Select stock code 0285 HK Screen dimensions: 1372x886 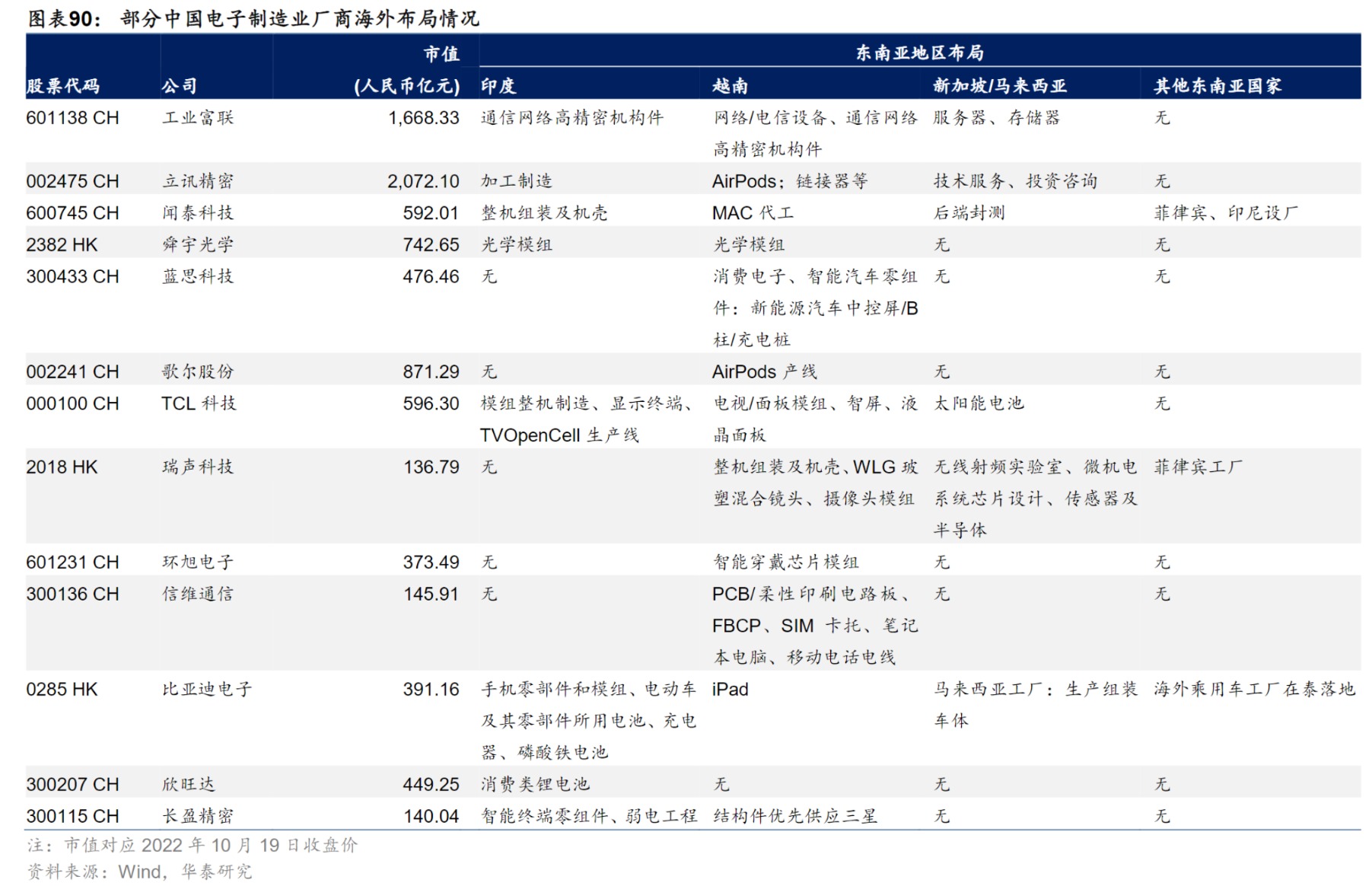tap(61, 690)
